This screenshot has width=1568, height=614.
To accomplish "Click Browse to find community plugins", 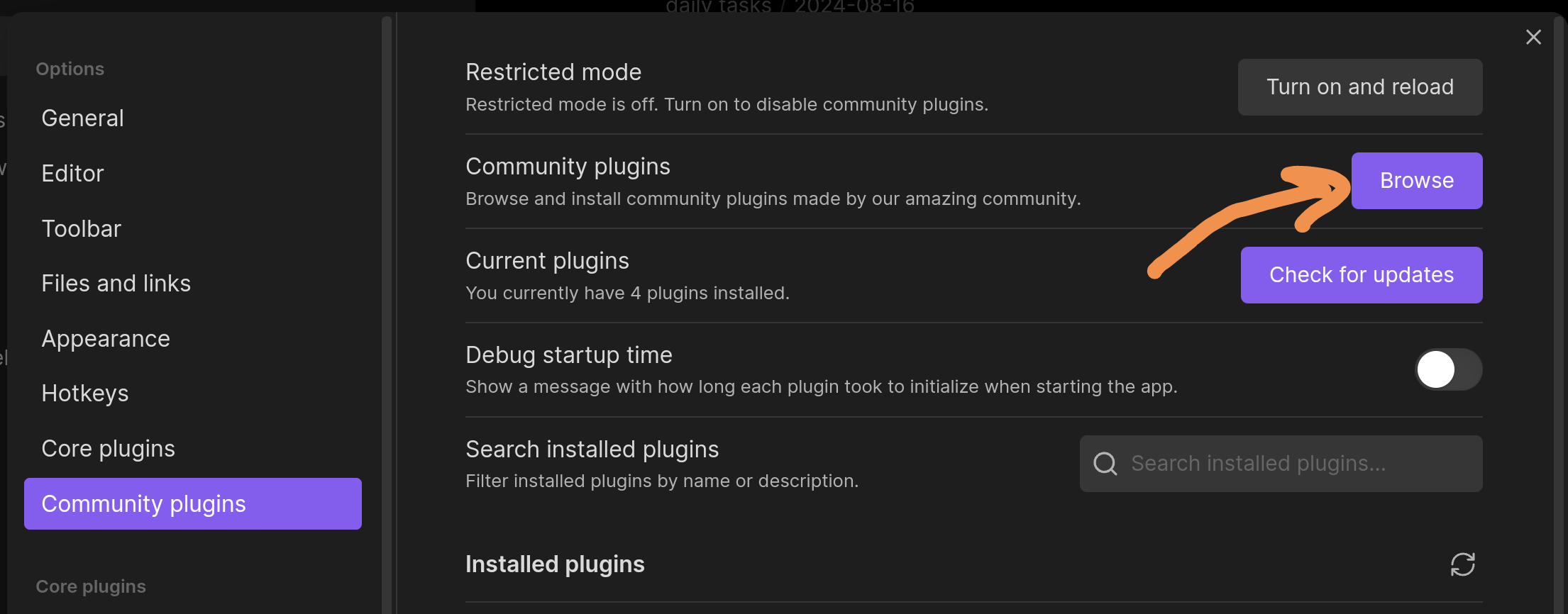I will tap(1416, 181).
